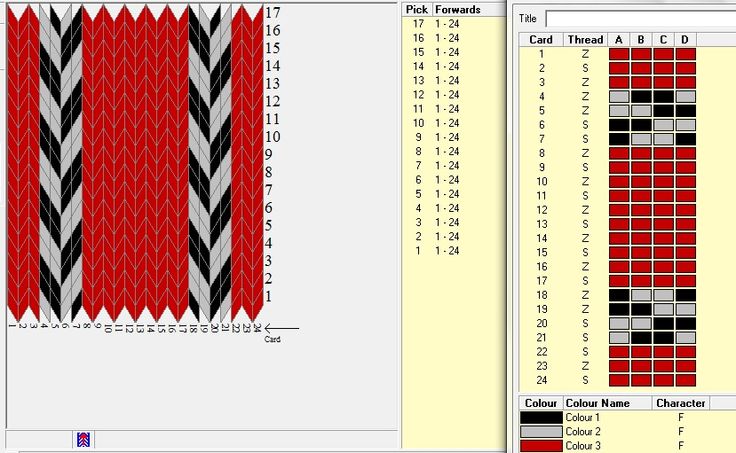Click the blue chevron pattern icon in status bar
This screenshot has width=736, height=453.
pos(83,439)
